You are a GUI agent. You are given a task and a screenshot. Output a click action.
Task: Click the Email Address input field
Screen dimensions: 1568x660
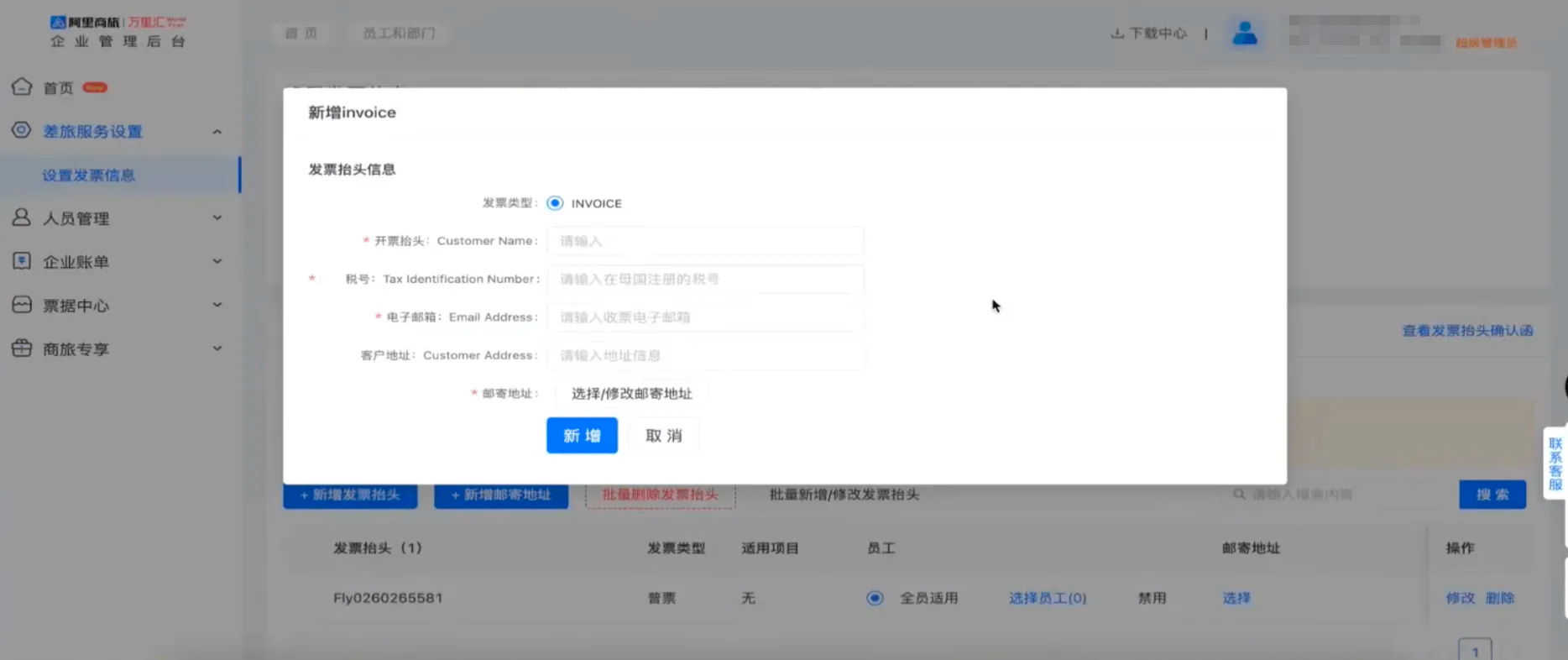[x=705, y=317]
